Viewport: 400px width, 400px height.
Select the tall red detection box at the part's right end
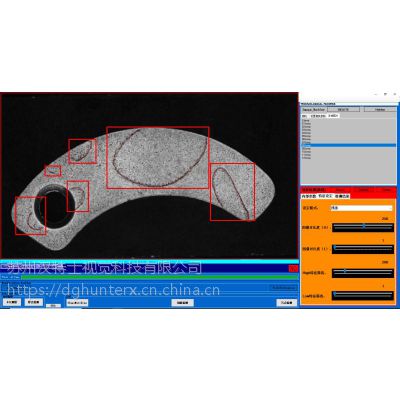tap(232, 192)
